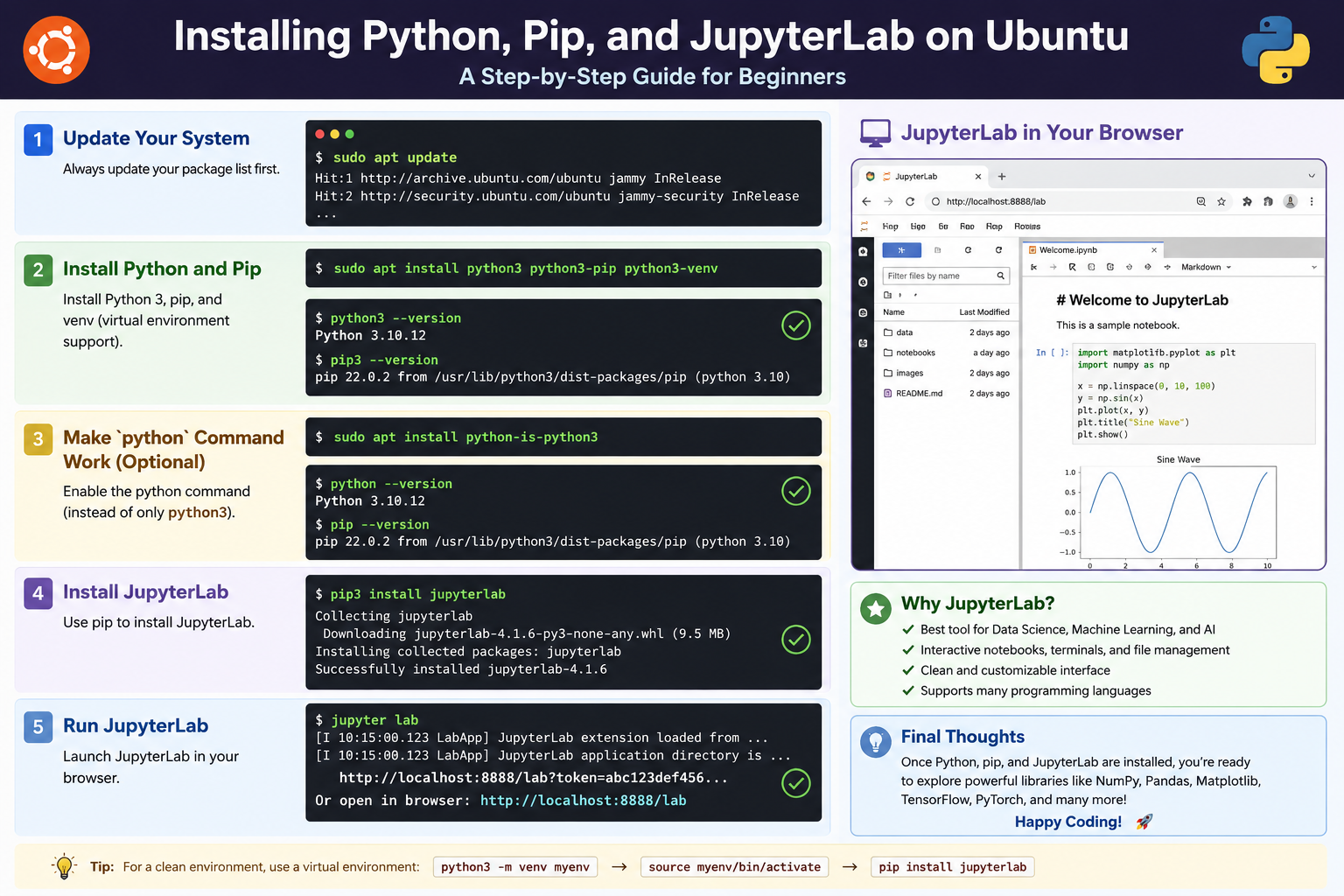Image resolution: width=1344 pixels, height=896 pixels.
Task: Click the 'python3 -m venv myenv' tip box
Action: coord(515,867)
